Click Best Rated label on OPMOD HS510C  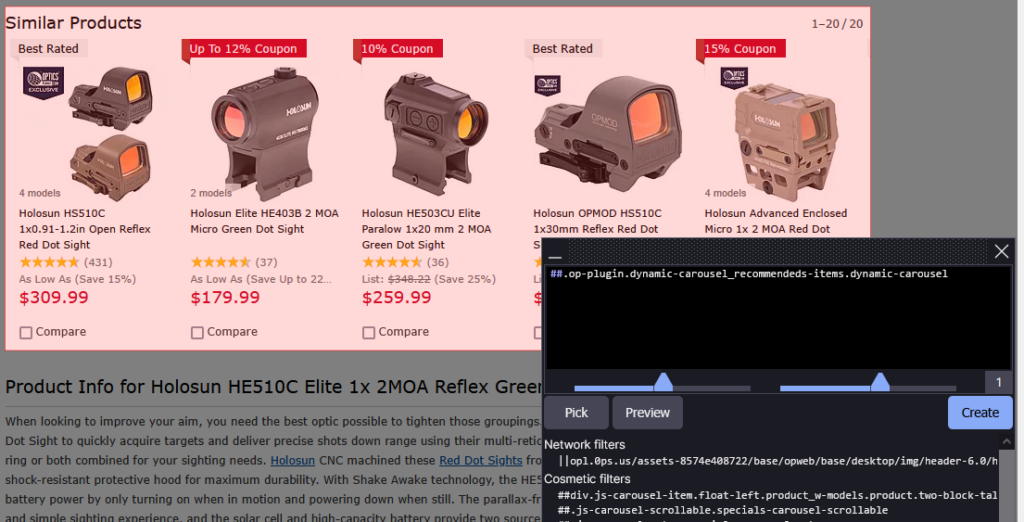point(562,48)
